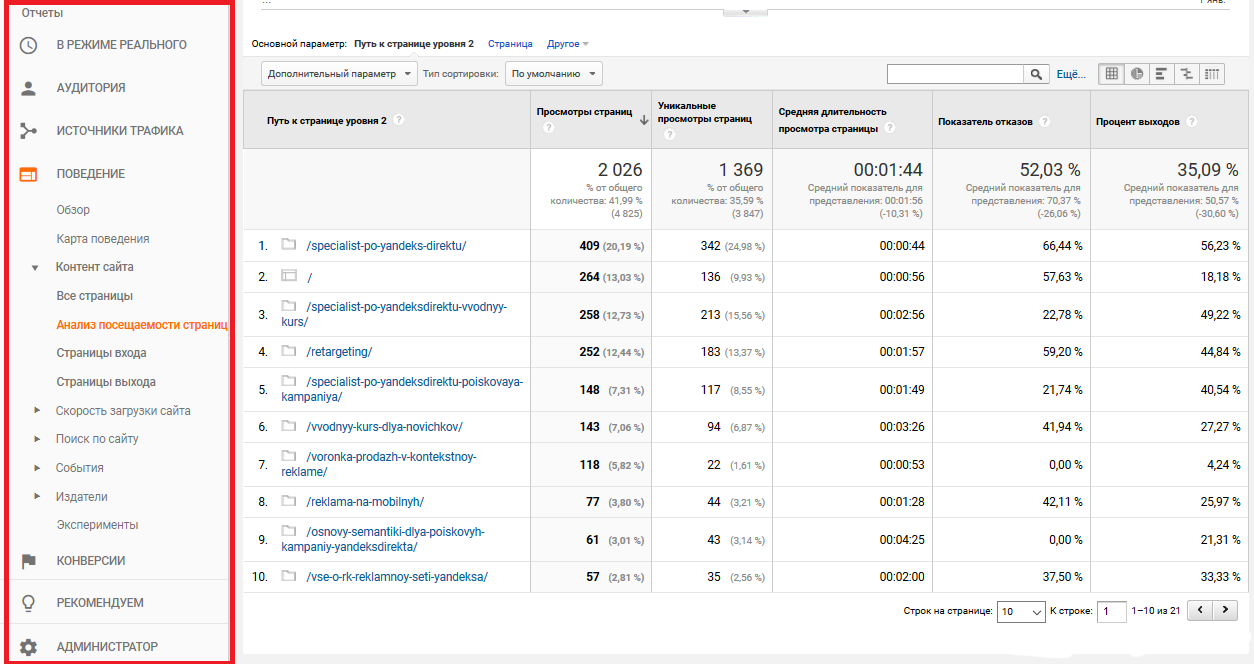
Task: Open the rows per page dropdown
Action: (1021, 611)
